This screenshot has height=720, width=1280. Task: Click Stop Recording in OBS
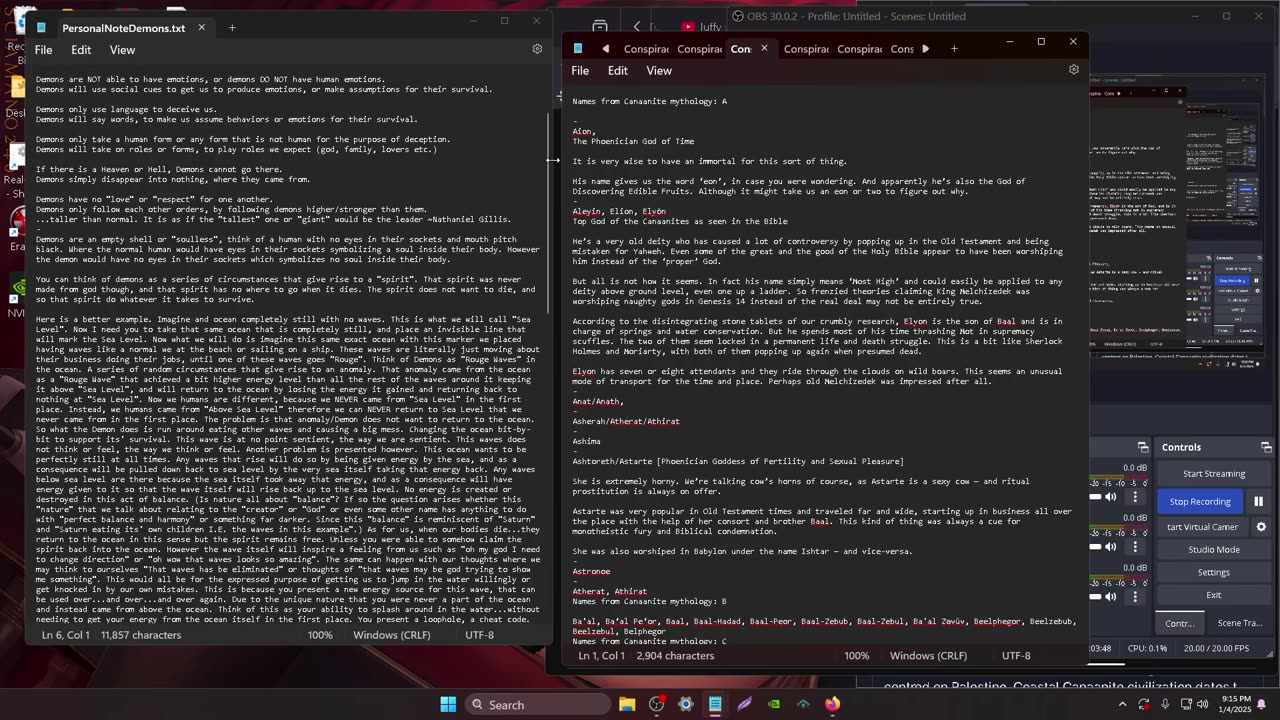click(x=1200, y=501)
